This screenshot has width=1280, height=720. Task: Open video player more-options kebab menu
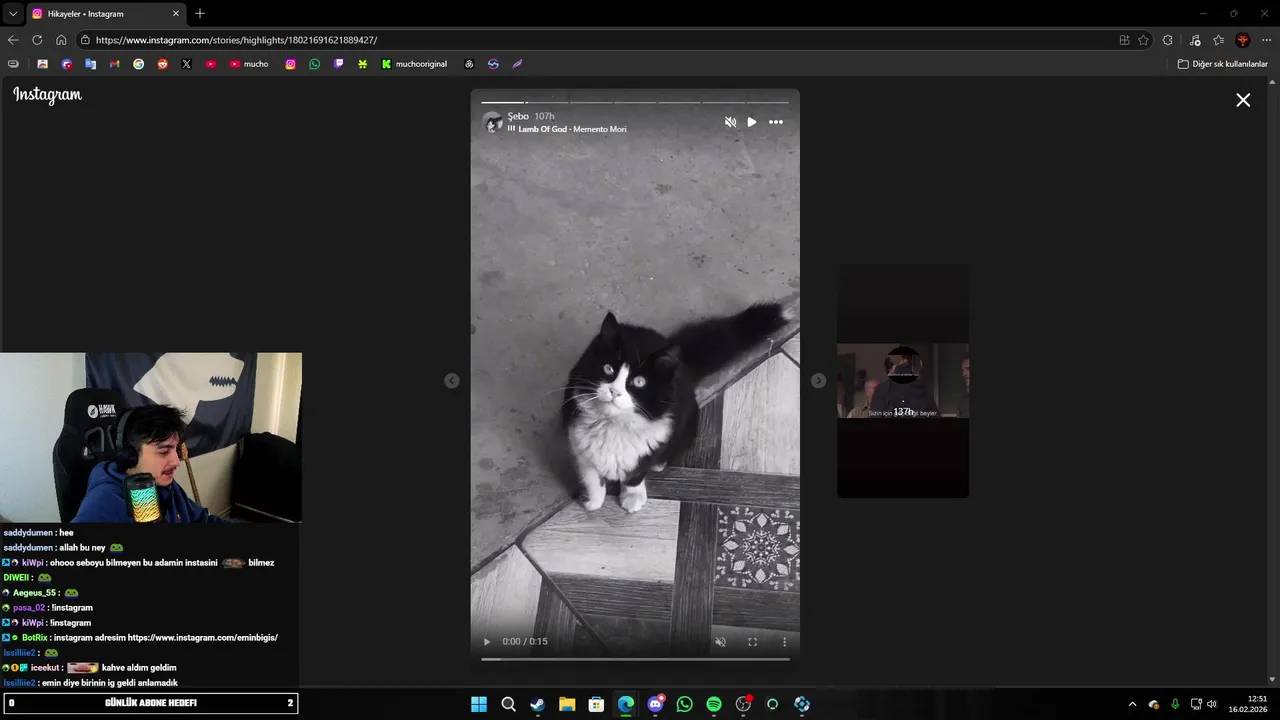(784, 642)
